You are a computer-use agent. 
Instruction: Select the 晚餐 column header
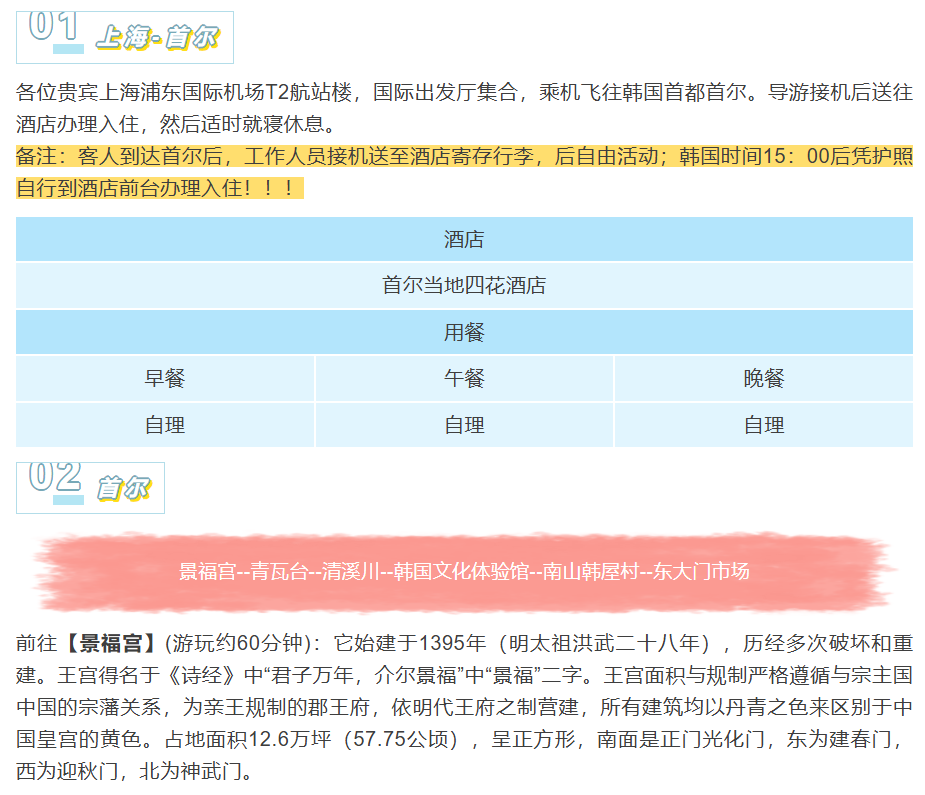pyautogui.click(x=763, y=378)
